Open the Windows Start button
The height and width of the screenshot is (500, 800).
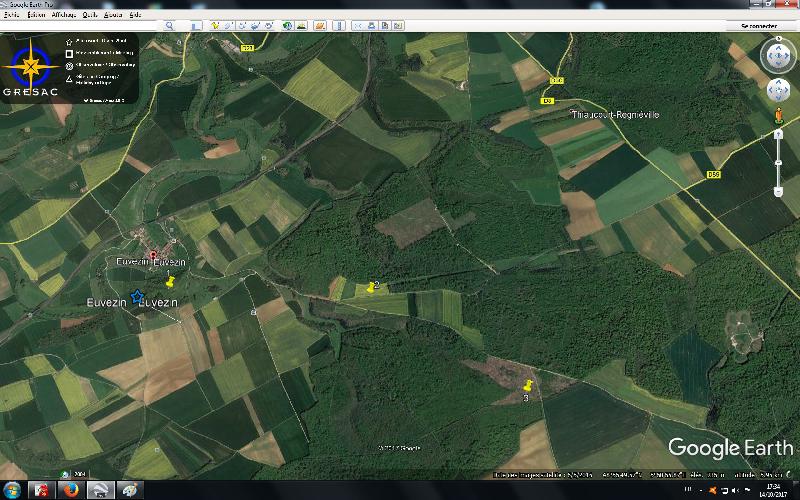coord(12,490)
